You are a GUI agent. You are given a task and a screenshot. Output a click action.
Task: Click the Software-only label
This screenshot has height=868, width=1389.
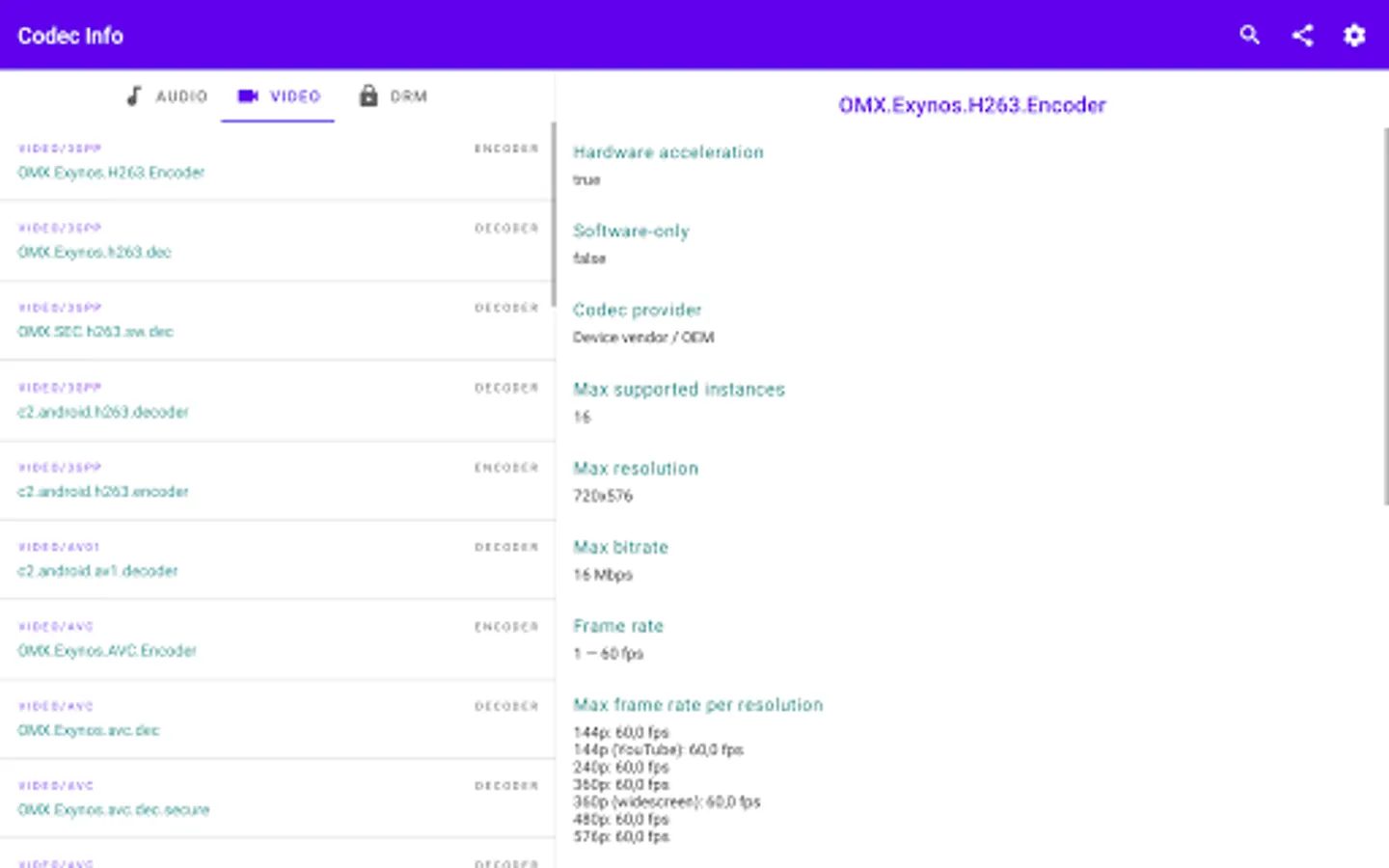coord(631,231)
